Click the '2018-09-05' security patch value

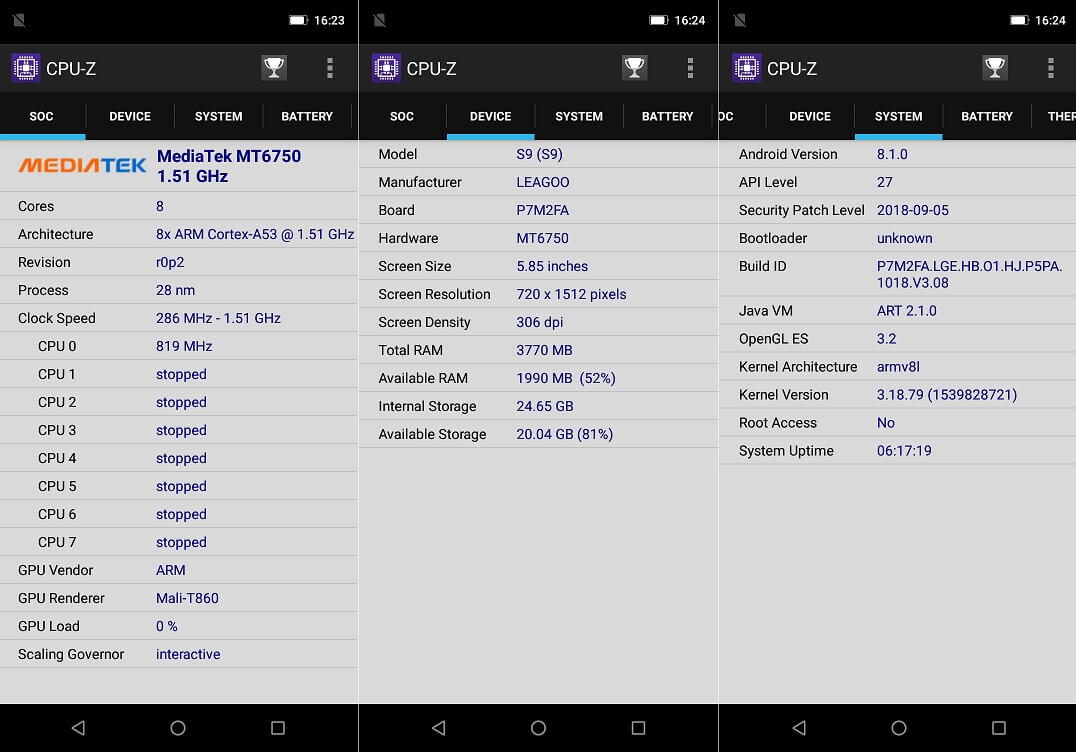click(913, 211)
